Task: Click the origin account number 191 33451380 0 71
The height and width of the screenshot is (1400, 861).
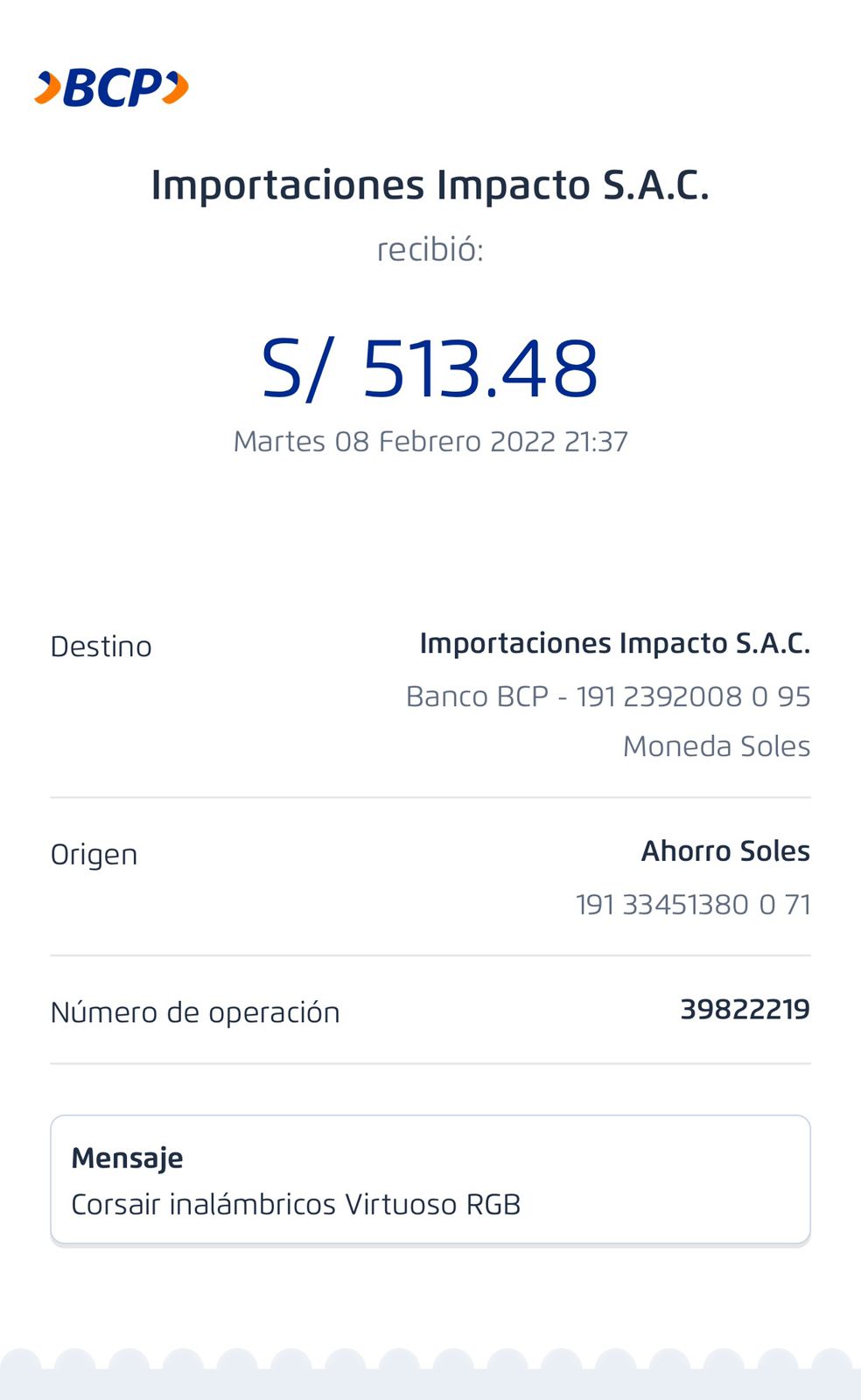Action: [x=692, y=905]
